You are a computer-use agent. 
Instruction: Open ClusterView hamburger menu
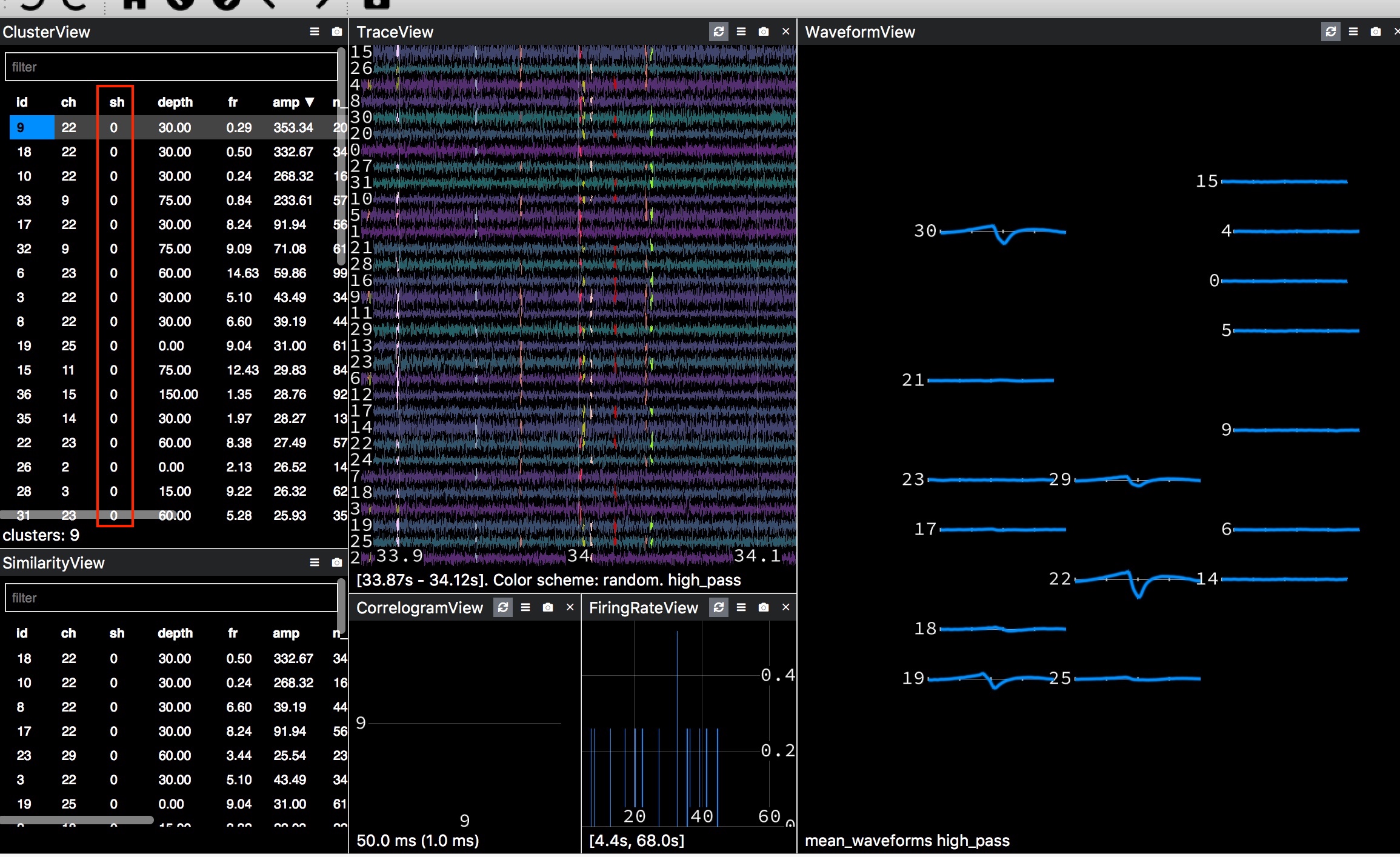[x=314, y=32]
